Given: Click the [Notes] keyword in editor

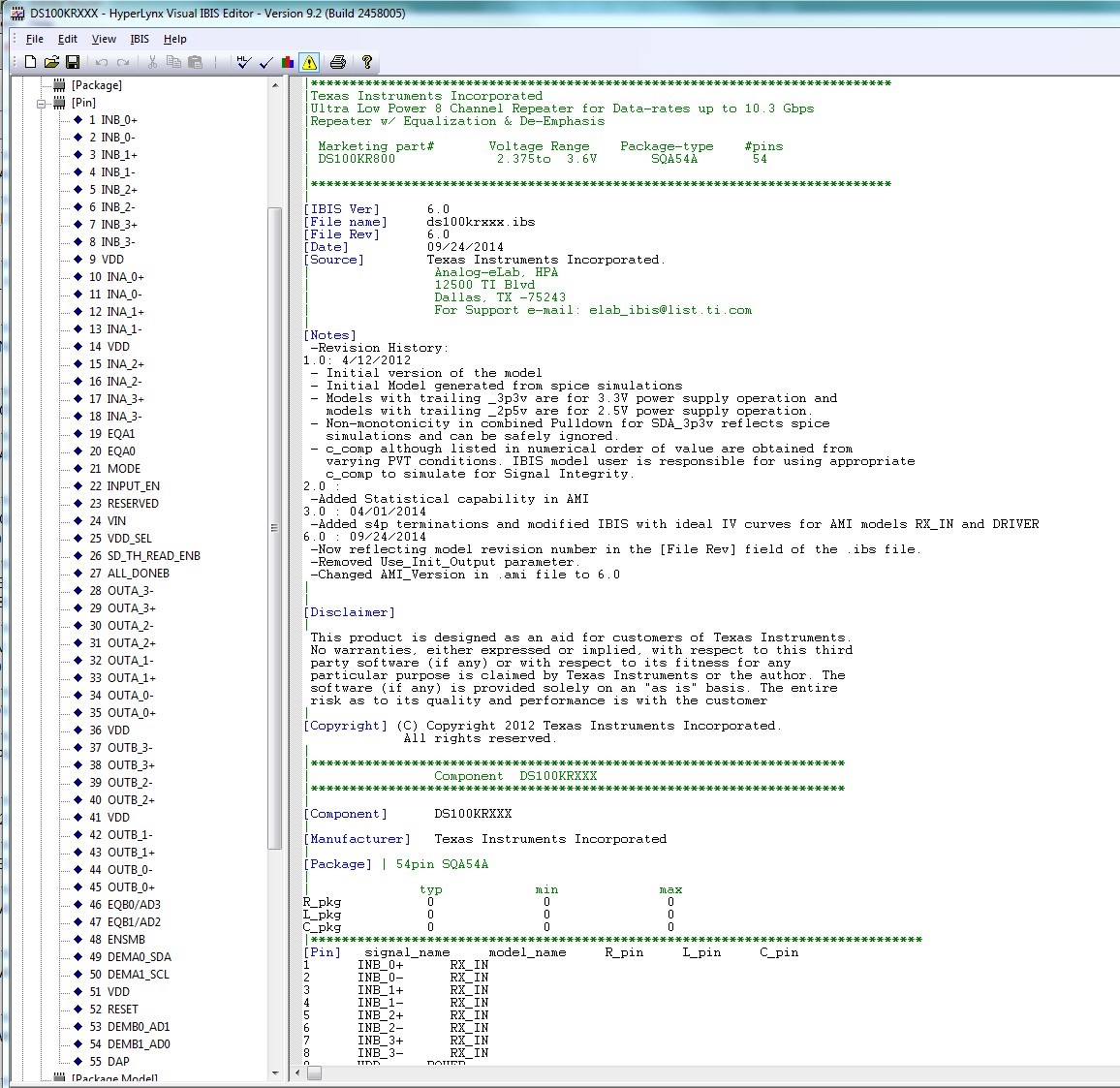Looking at the screenshot, I should 329,335.
